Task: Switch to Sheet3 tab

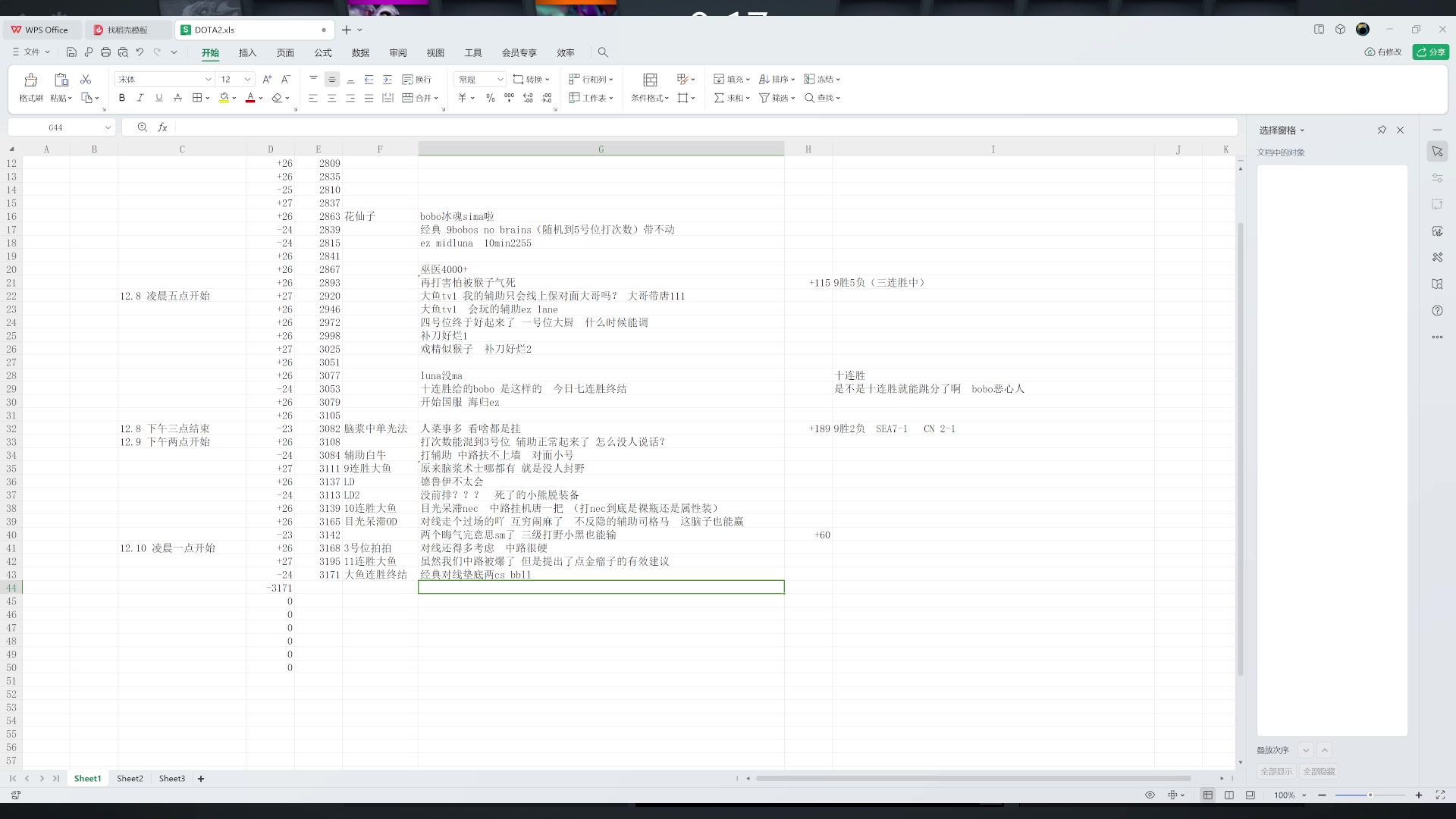Action: (172, 778)
